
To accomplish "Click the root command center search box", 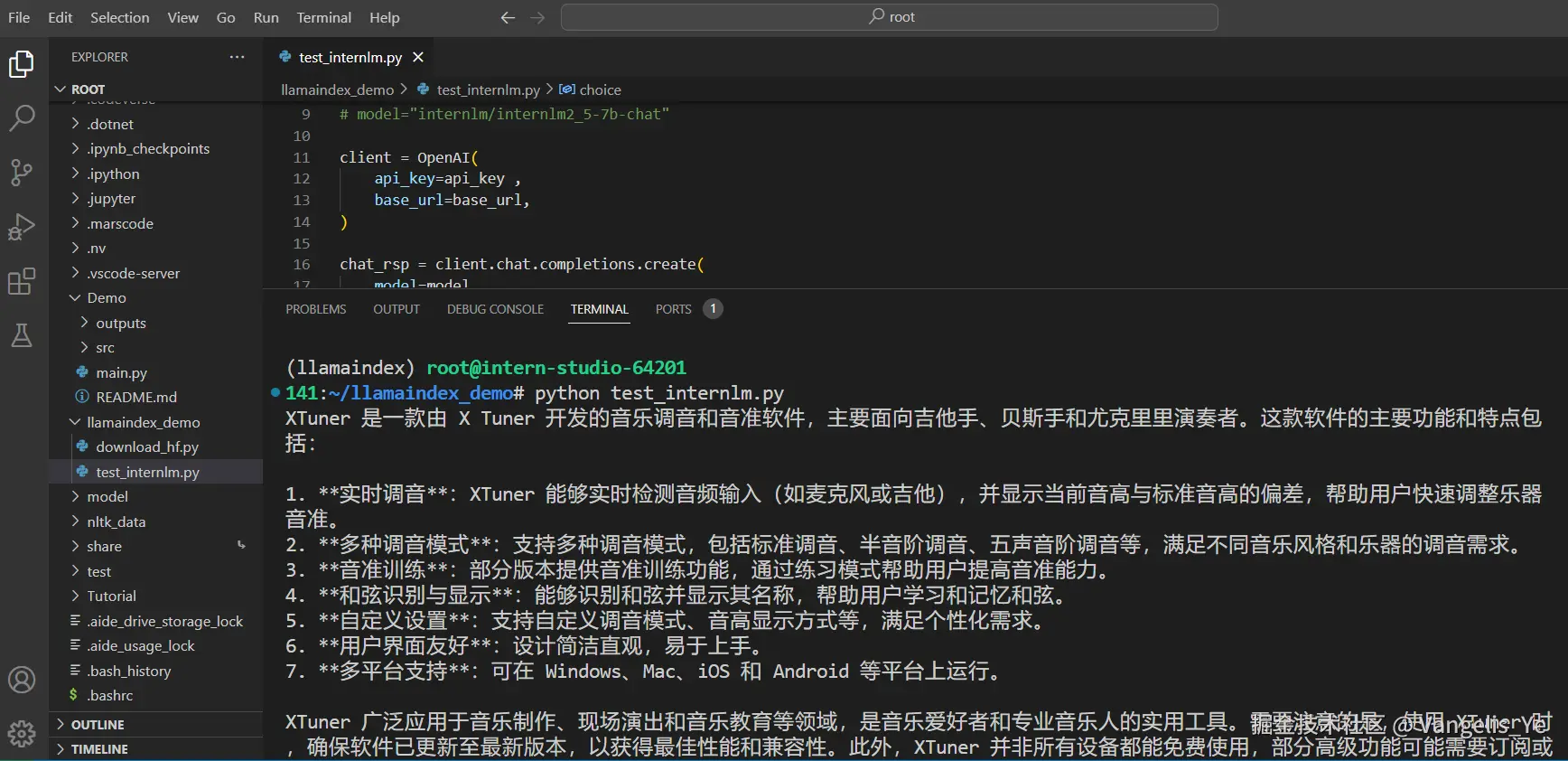I will [889, 17].
